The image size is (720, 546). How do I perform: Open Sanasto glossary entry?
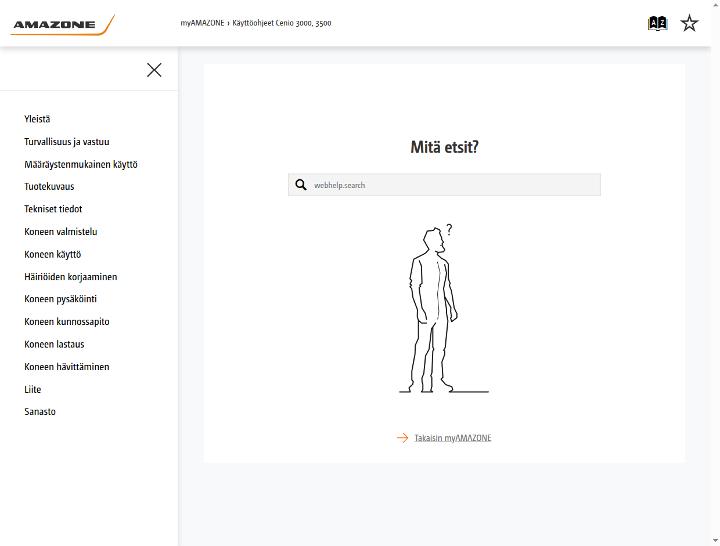(x=40, y=411)
